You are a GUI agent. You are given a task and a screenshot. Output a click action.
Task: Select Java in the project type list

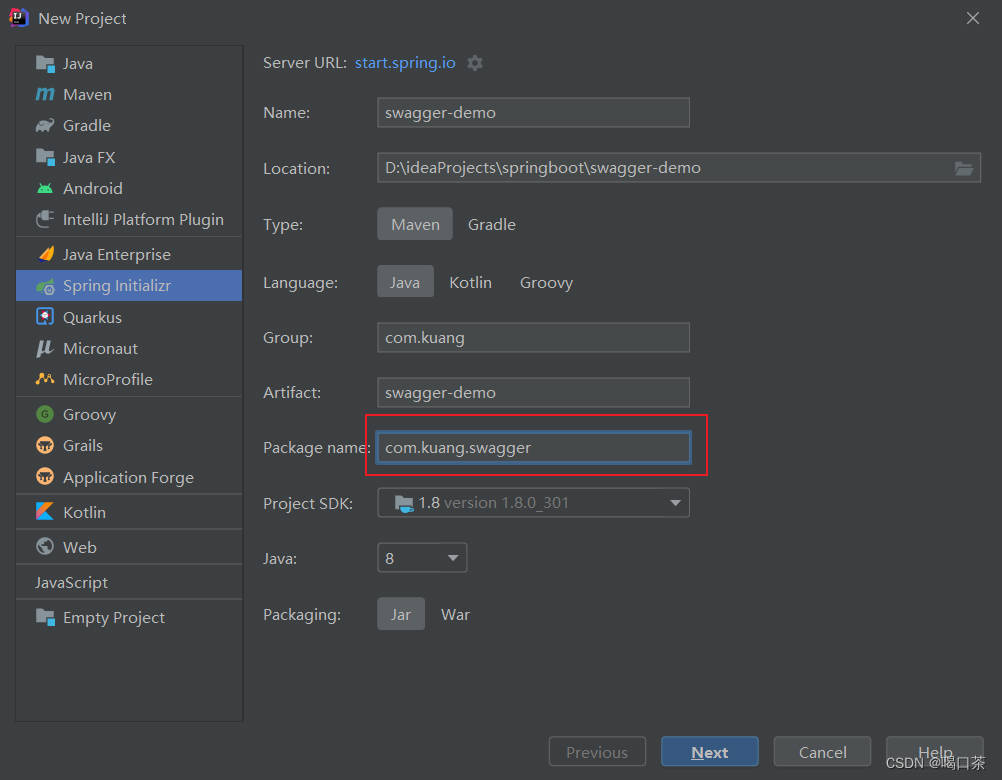pos(129,63)
